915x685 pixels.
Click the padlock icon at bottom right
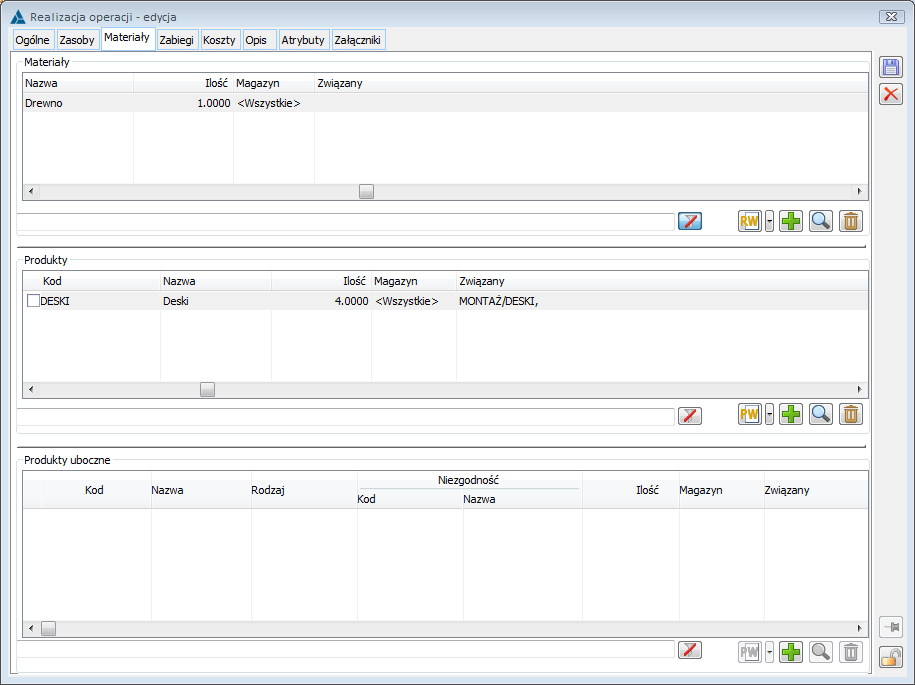pyautogui.click(x=890, y=657)
